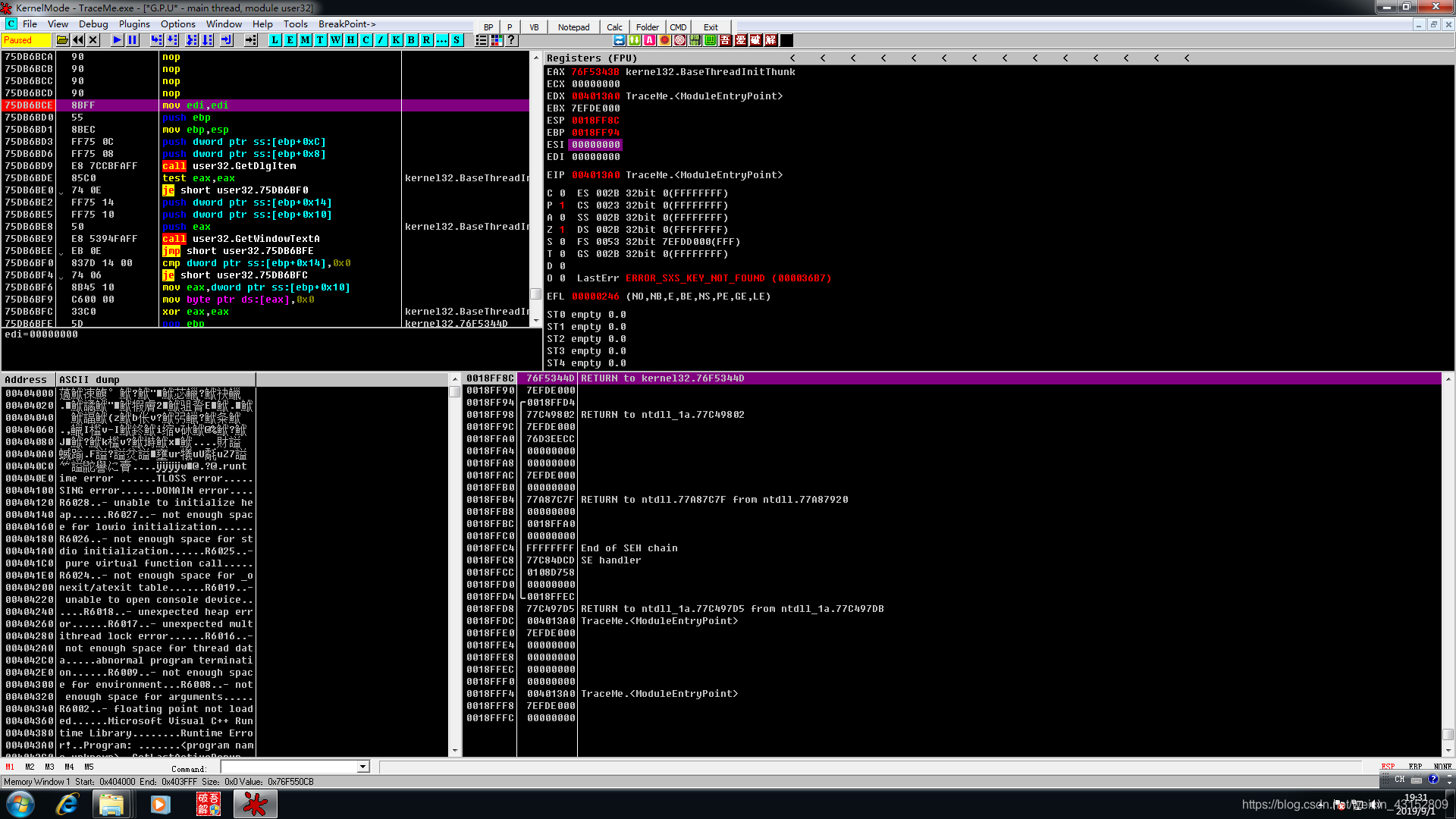Click the disassembly scrollbar thumb
This screenshot has height=819, width=1456.
click(535, 294)
